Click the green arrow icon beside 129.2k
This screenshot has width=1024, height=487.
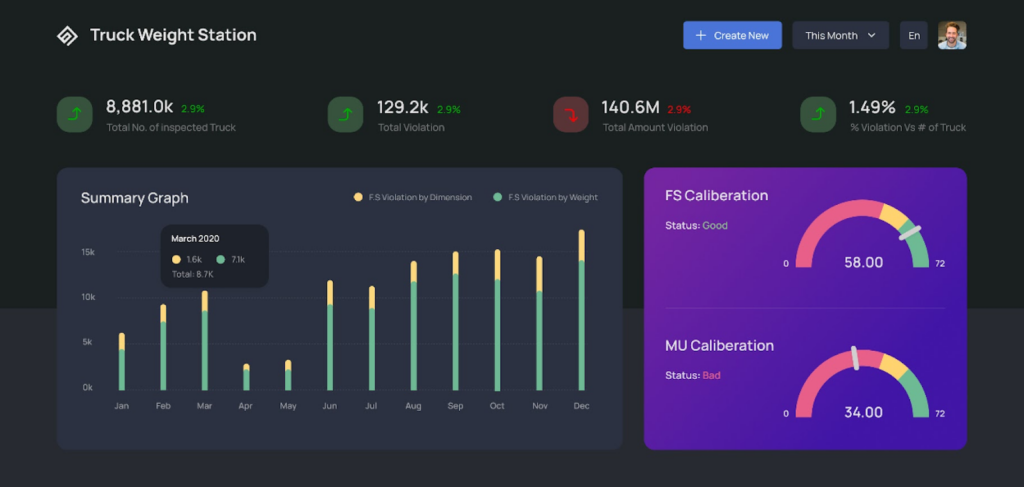345,114
